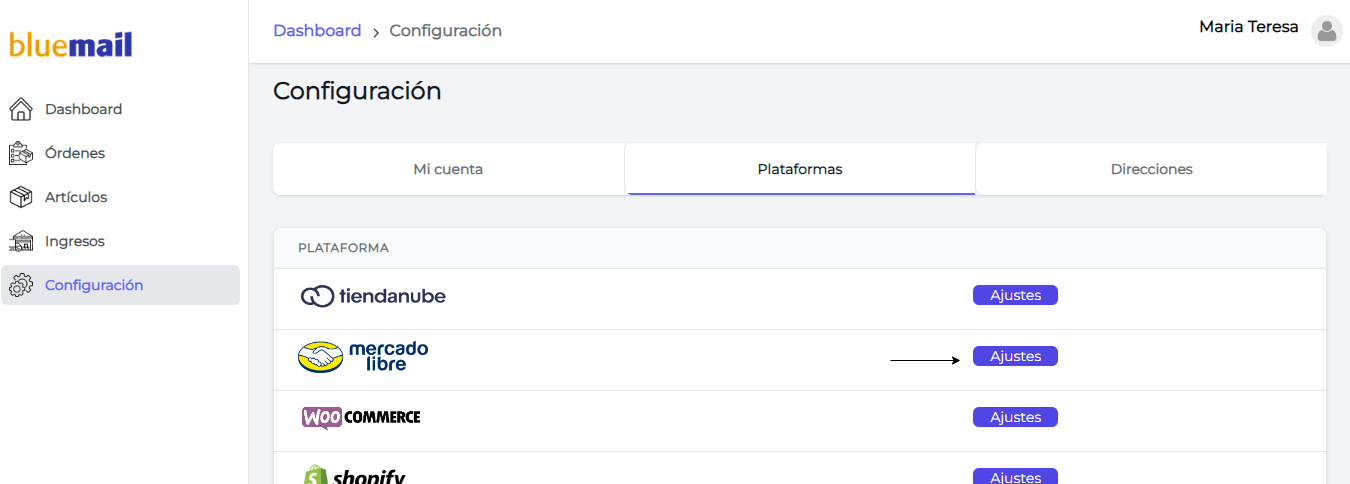Switch to the Mi cuenta tab

448,169
